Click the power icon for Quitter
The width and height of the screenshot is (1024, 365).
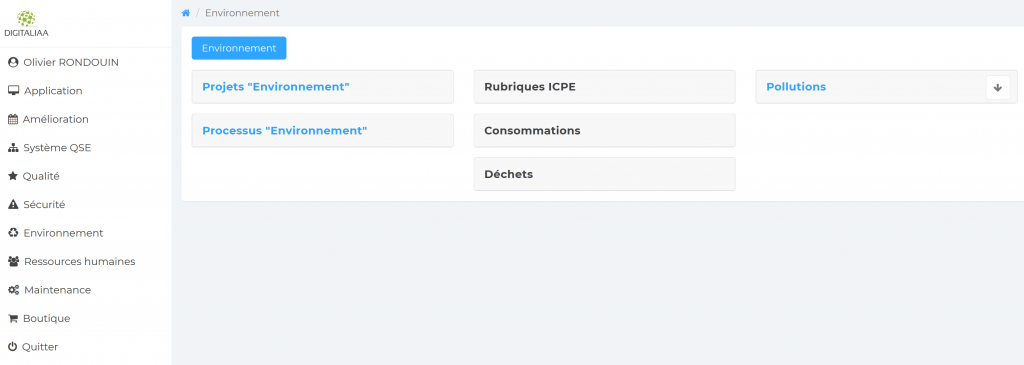coord(12,347)
